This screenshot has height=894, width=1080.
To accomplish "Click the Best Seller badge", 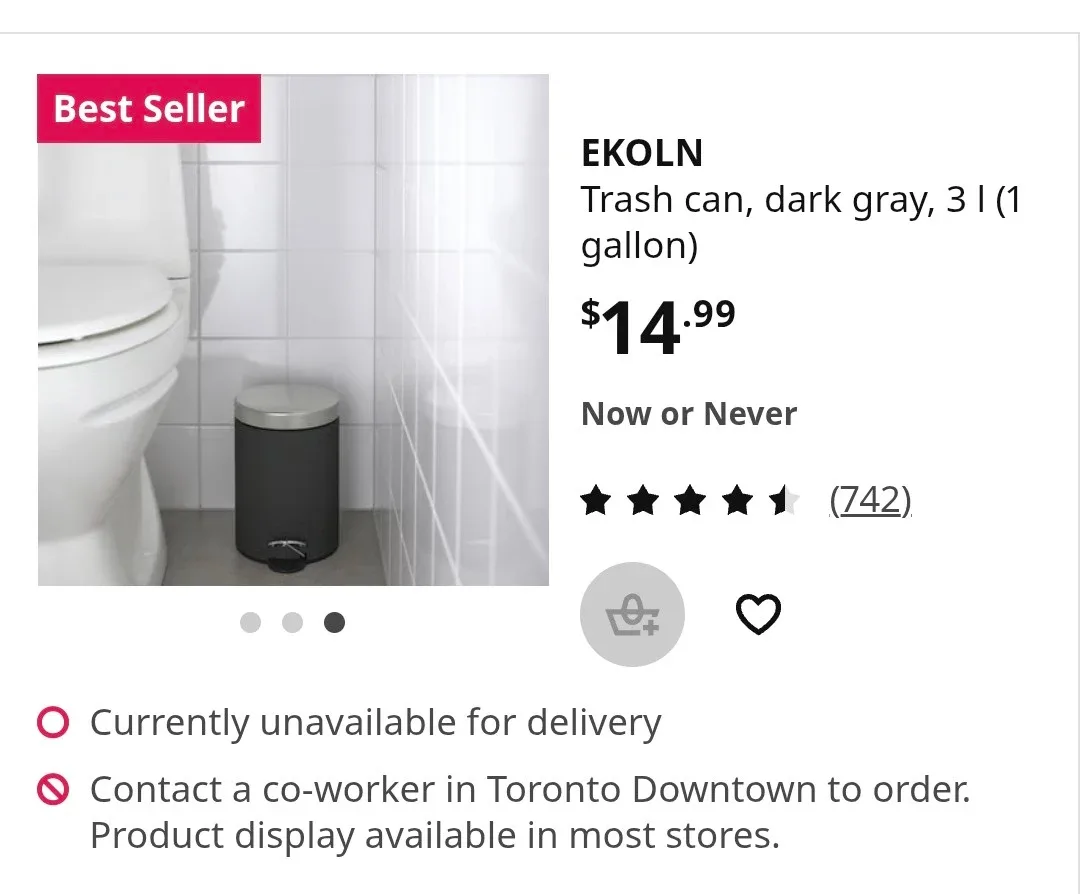I will coord(148,108).
